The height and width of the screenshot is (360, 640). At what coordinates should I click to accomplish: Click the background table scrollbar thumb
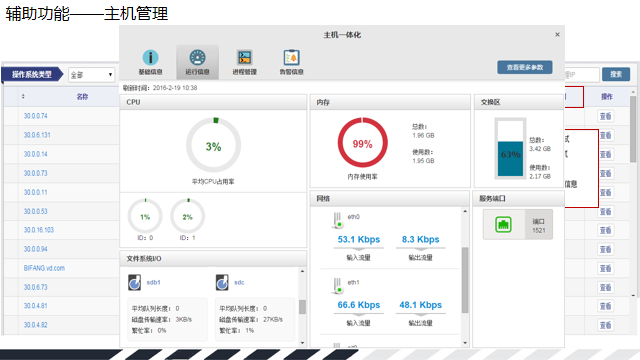coord(633,129)
